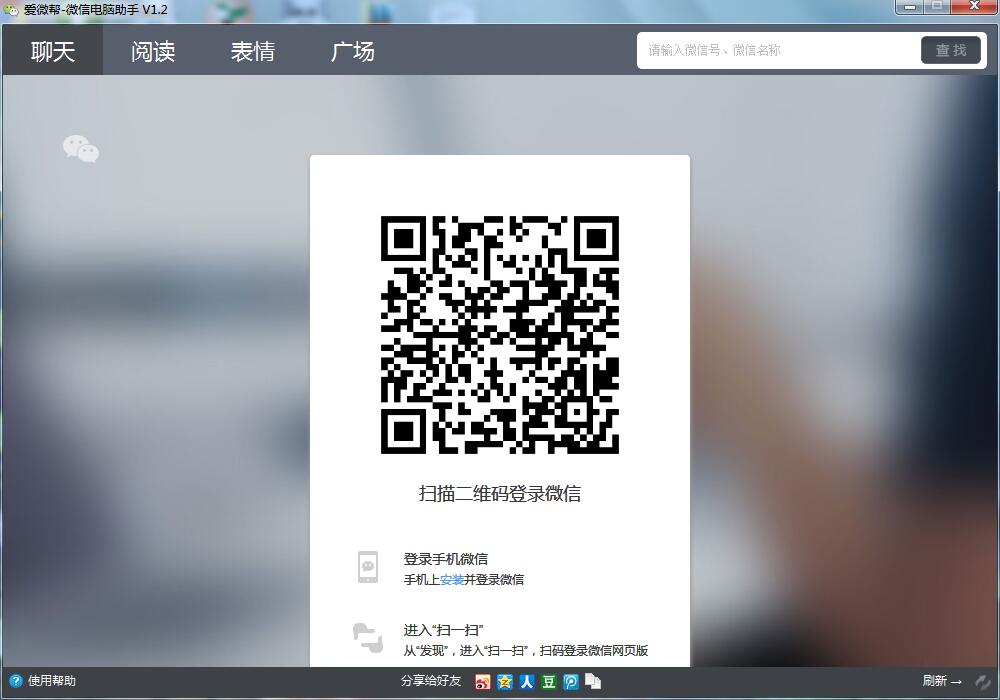The width and height of the screenshot is (1000, 700).
Task: Focus the WeChat ID search field
Action: tap(778, 50)
